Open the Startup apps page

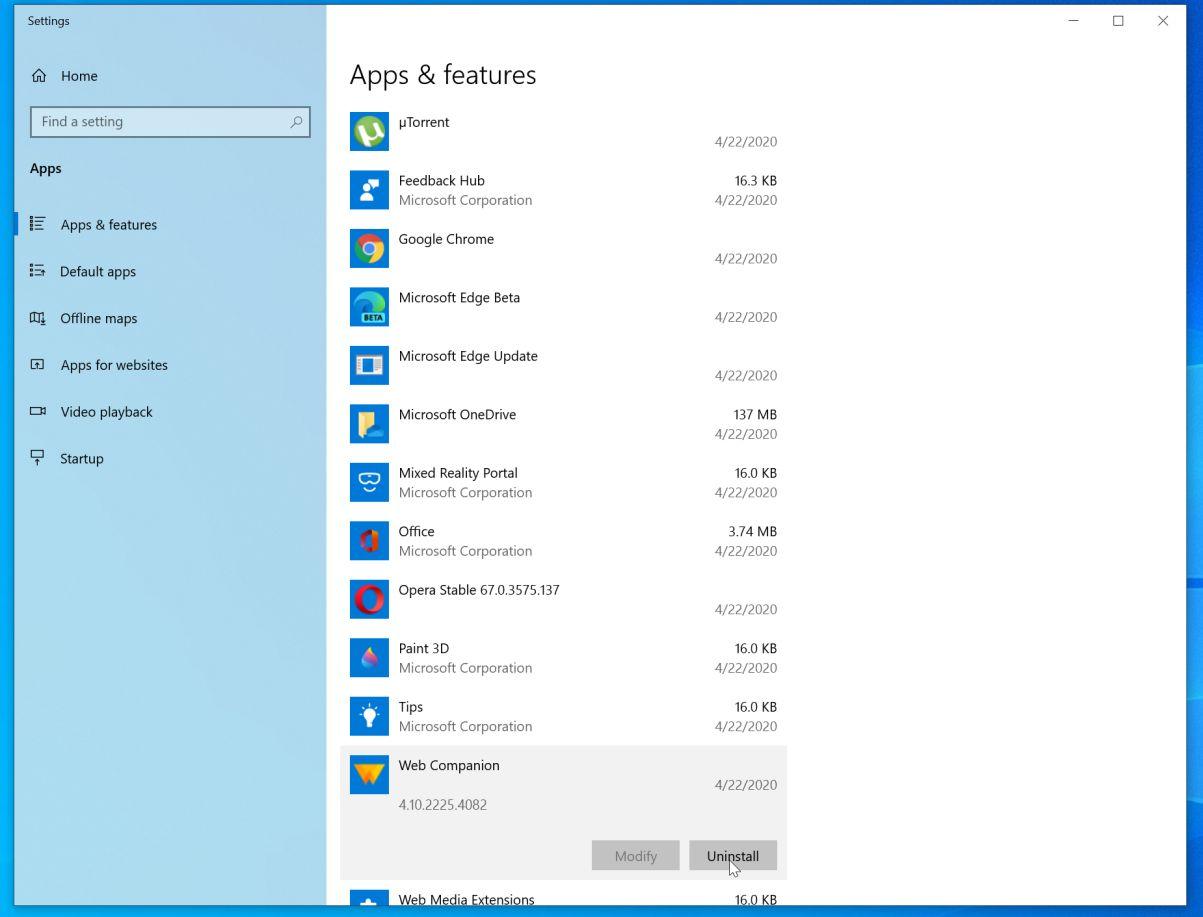[x=81, y=459]
